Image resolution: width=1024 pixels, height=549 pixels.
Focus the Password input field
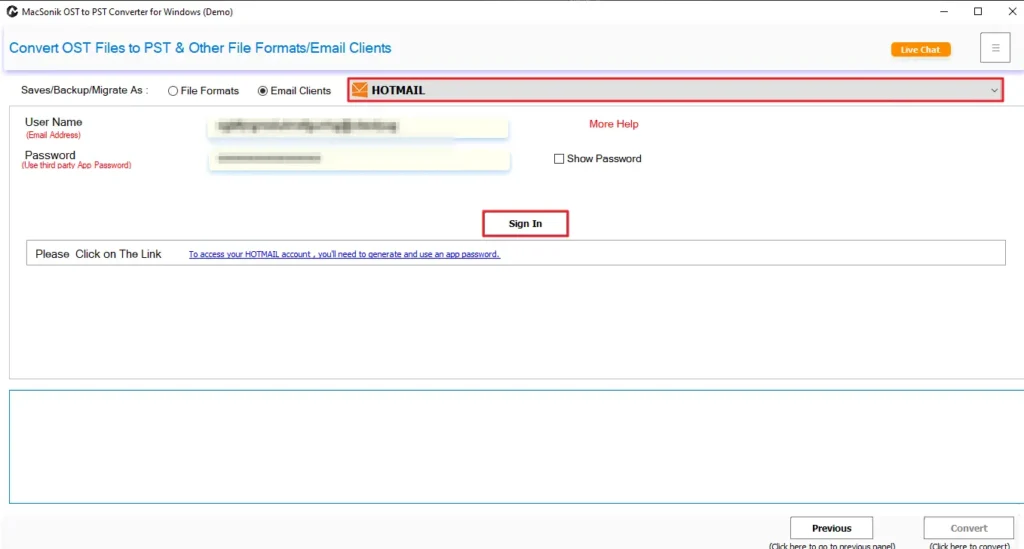[x=359, y=159]
